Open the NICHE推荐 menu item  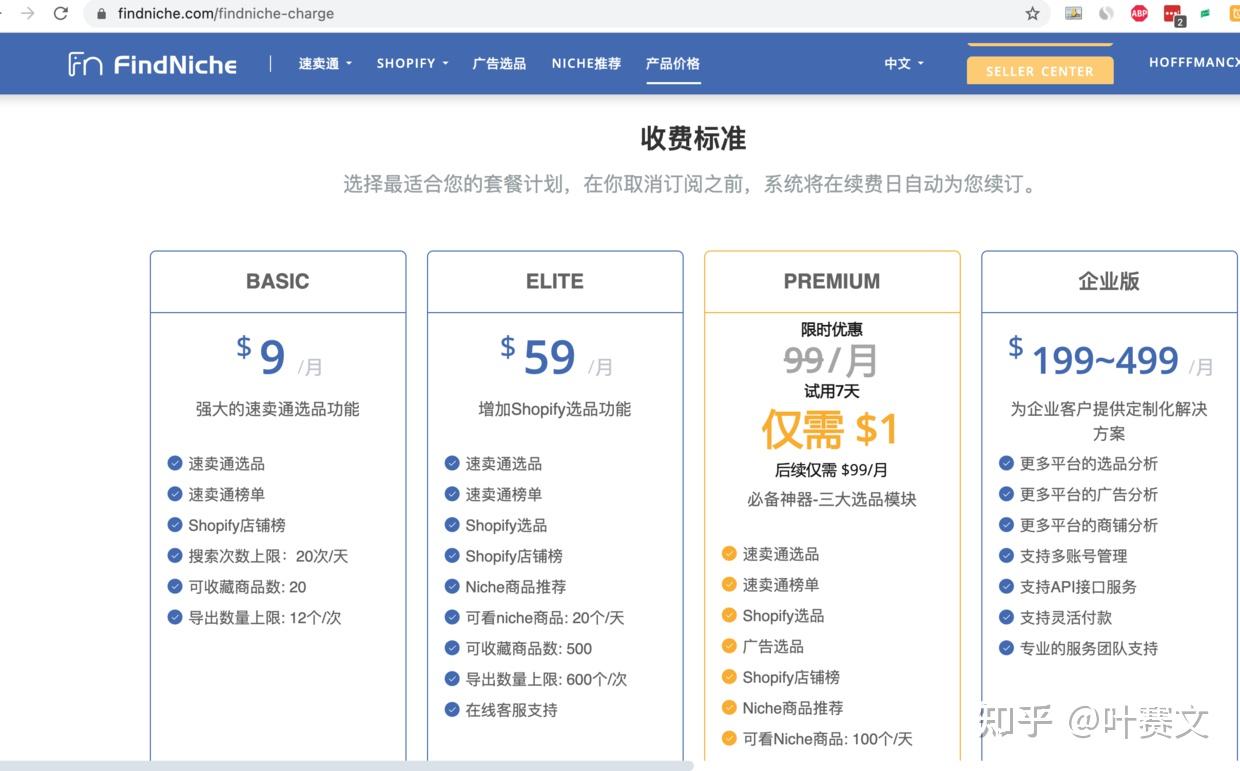586,63
